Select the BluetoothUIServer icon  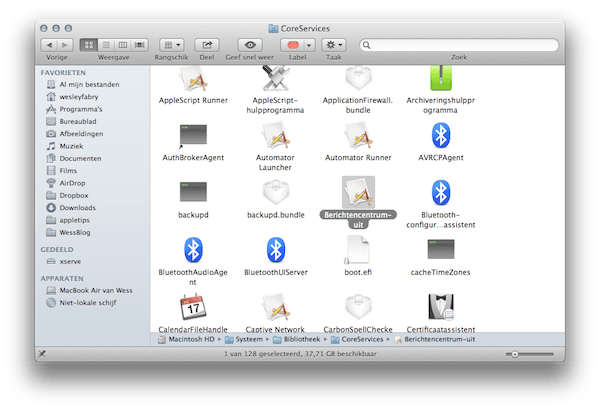276,250
